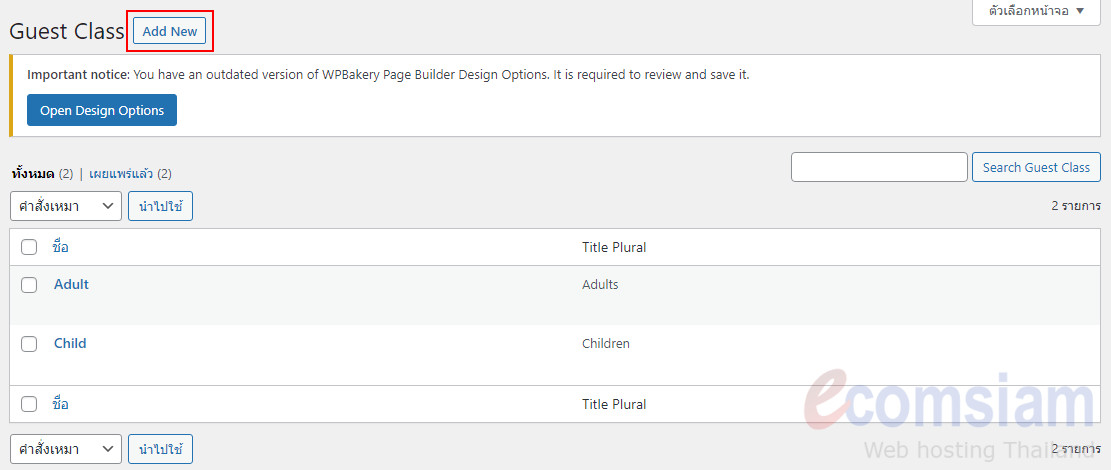
Task: Click the Open Design Options button
Action: click(x=102, y=110)
